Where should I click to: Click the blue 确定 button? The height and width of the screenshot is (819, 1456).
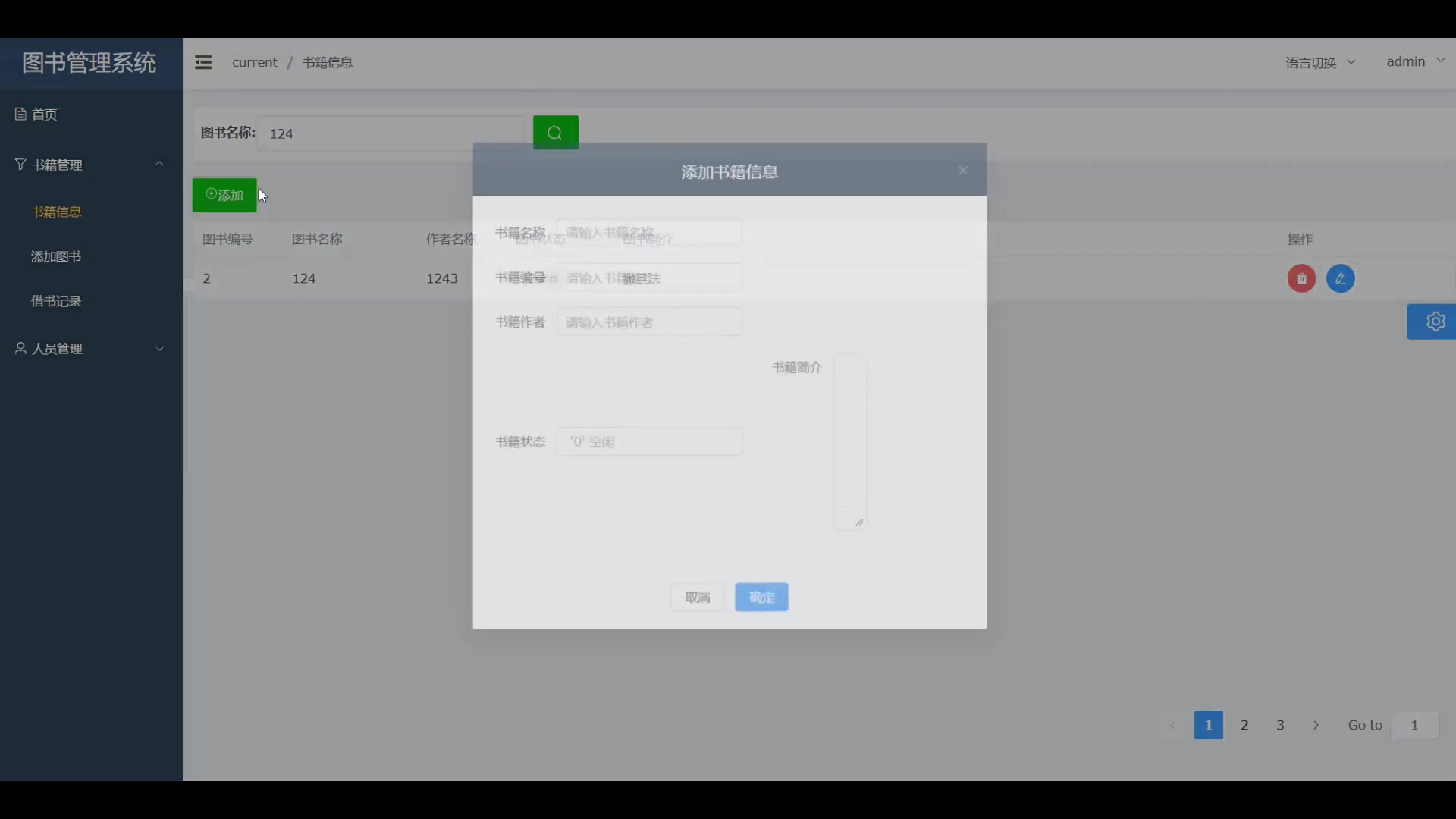[761, 598]
